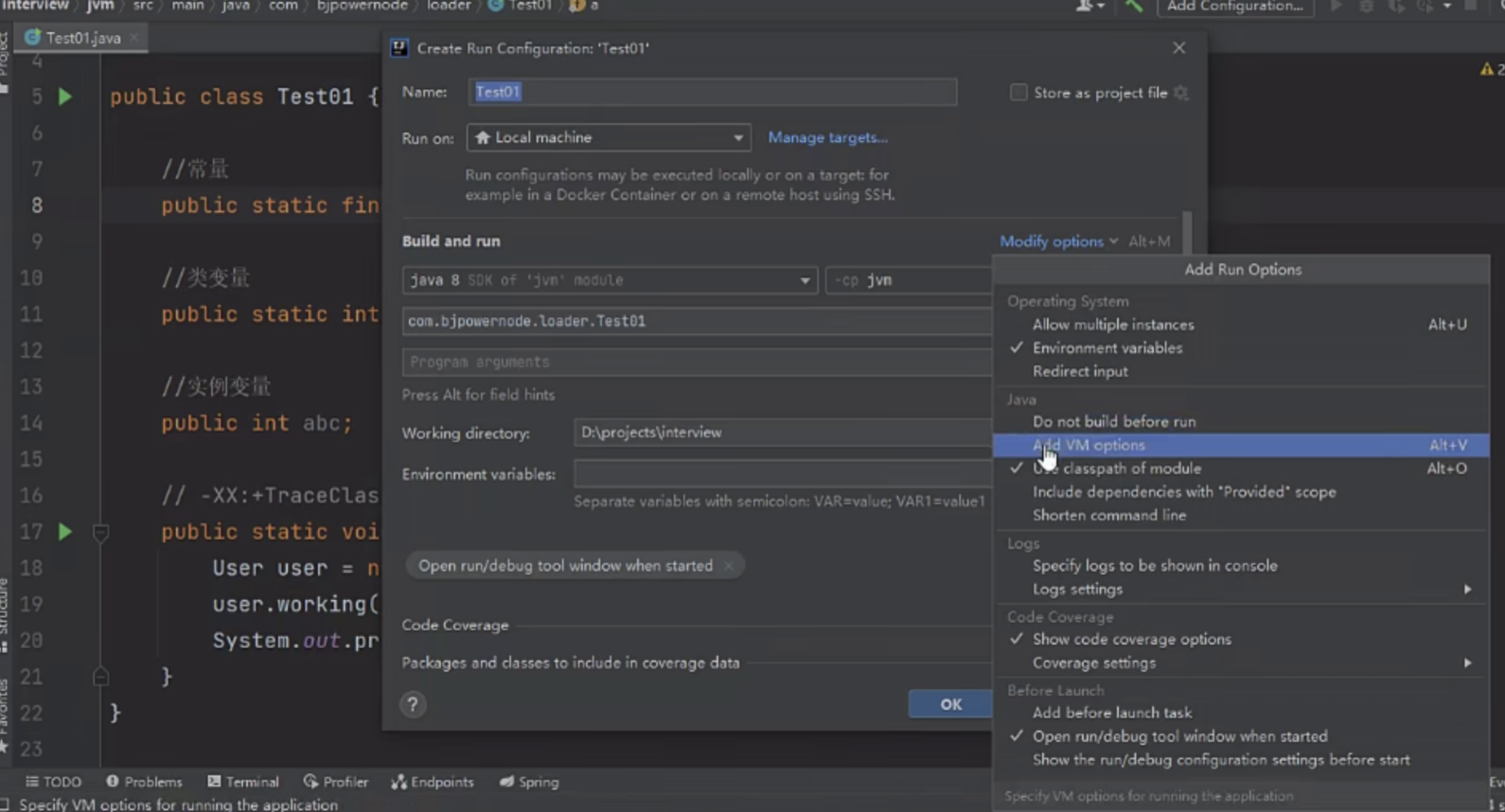Remove the 'Open run/debug tool window' chip
The height and width of the screenshot is (812, 1505).
pos(729,566)
